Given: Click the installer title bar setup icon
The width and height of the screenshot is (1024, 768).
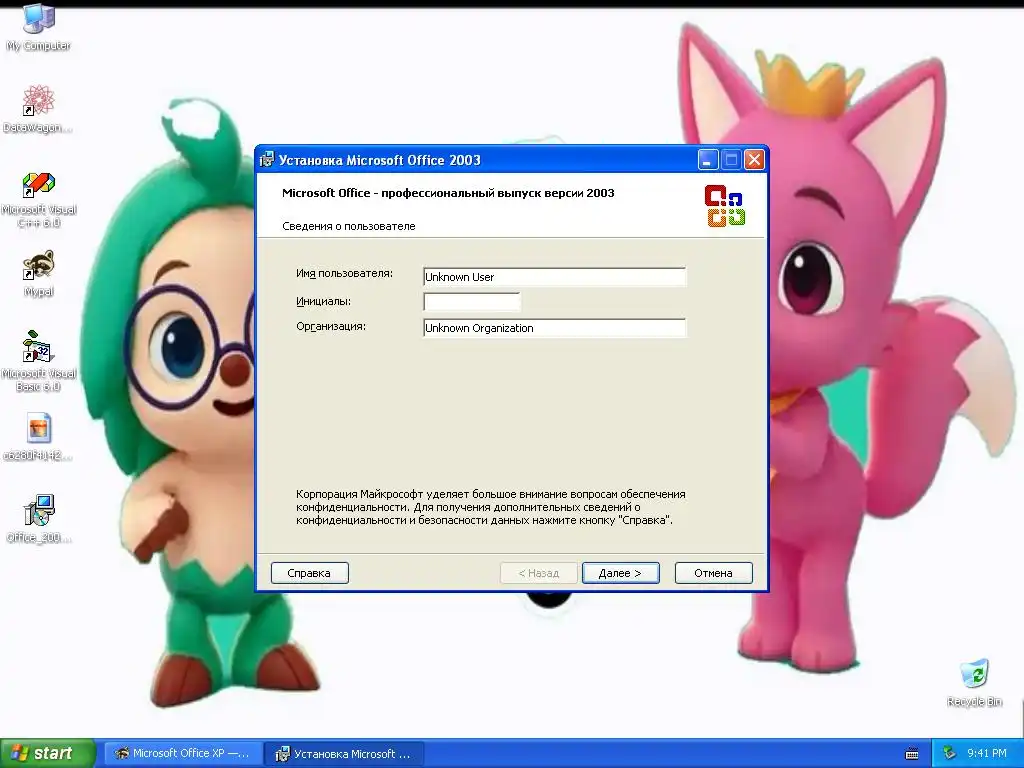Looking at the screenshot, I should [x=267, y=159].
